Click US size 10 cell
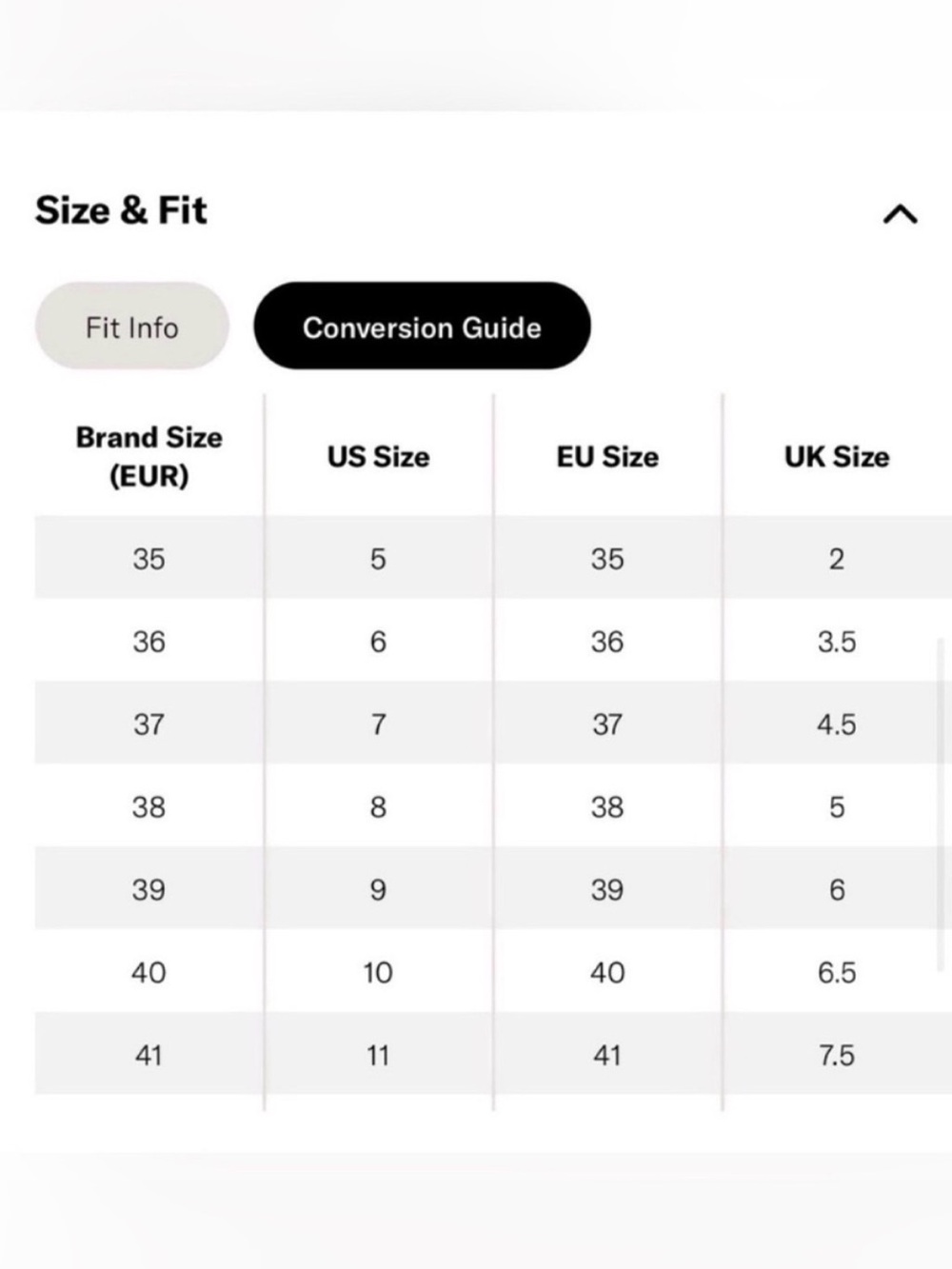The width and height of the screenshot is (952, 1269). [379, 972]
